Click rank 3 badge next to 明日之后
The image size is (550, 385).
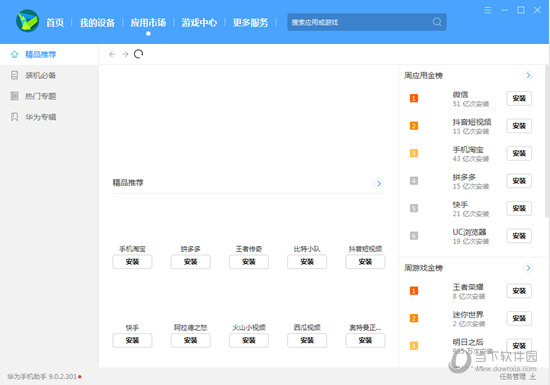pyautogui.click(x=414, y=346)
